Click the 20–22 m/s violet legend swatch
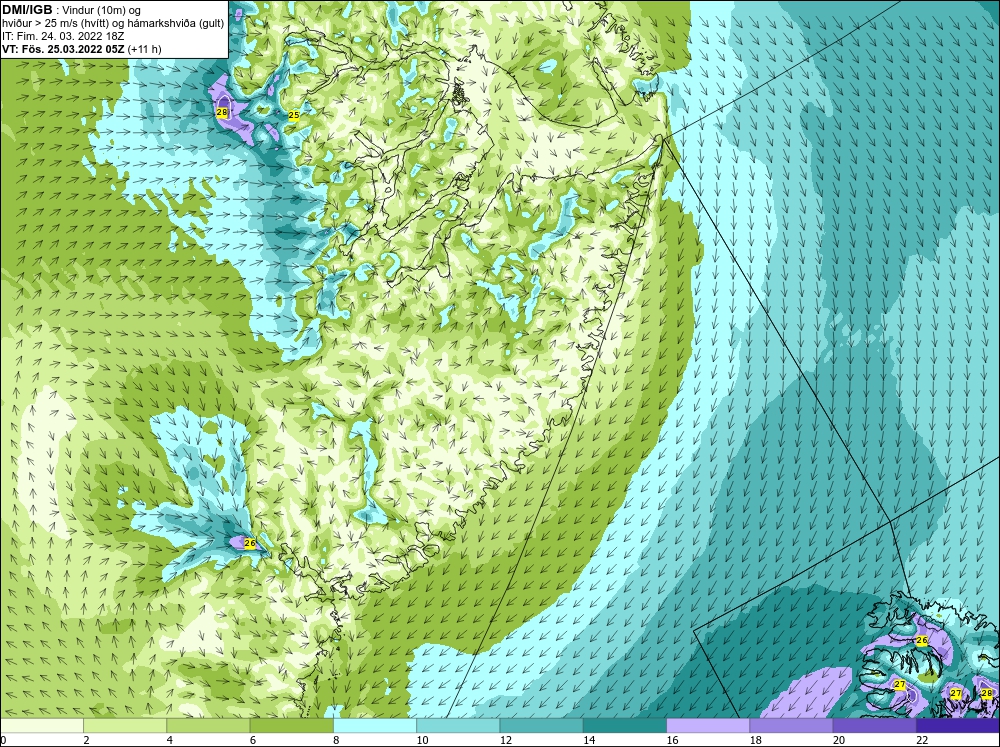 pyautogui.click(x=874, y=726)
